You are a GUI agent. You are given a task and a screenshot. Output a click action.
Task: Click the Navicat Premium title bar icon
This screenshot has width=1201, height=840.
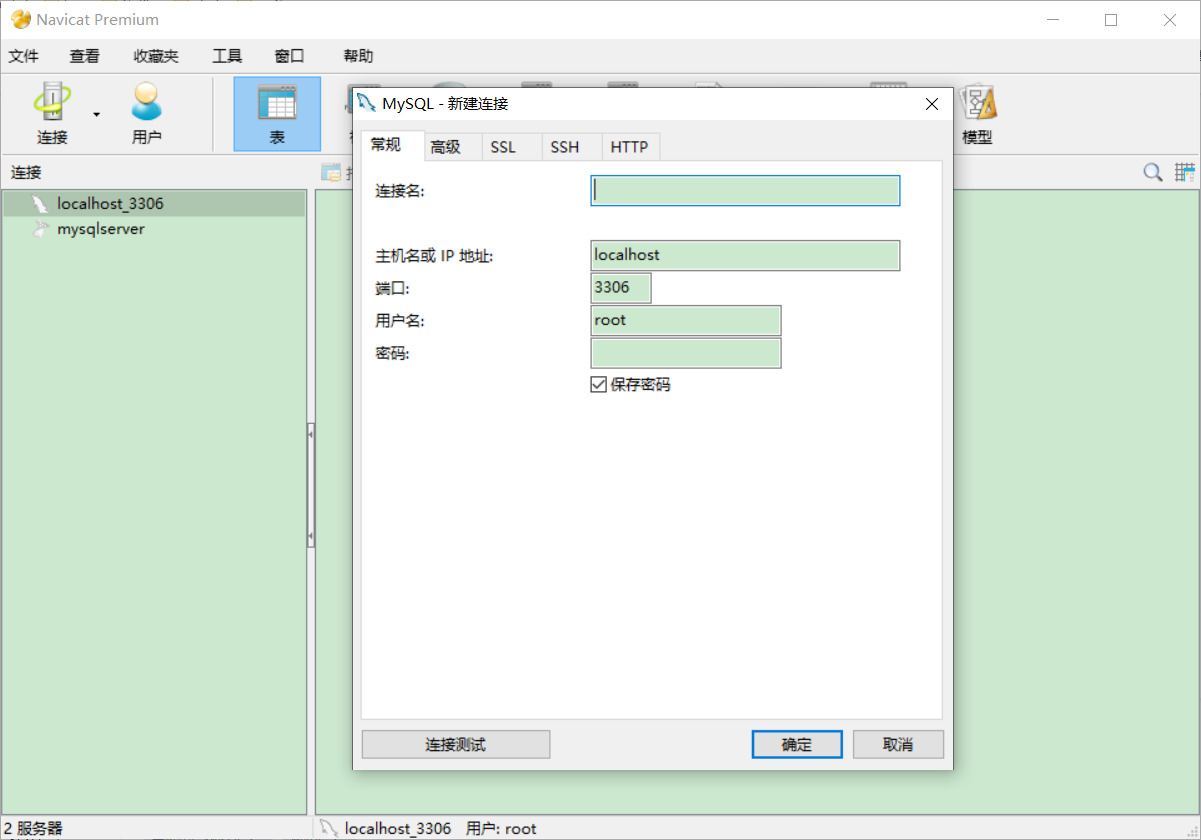[20, 19]
